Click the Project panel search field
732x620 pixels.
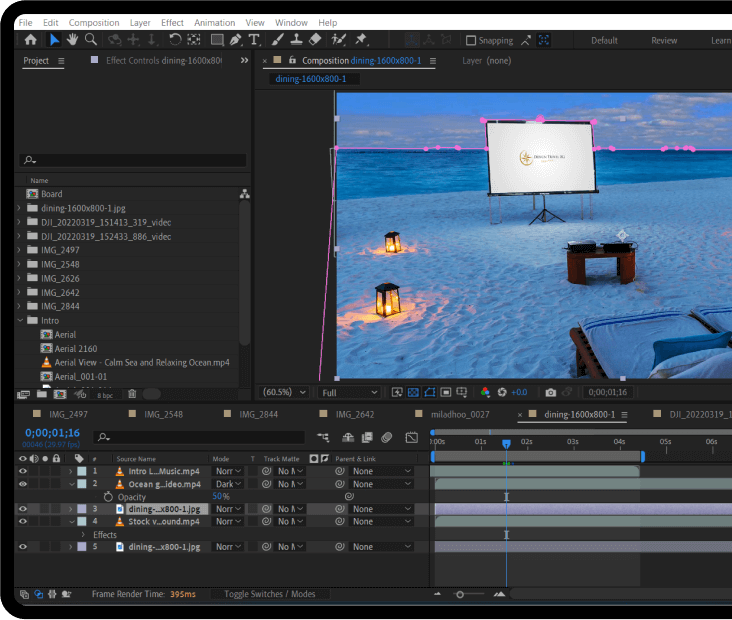(133, 160)
